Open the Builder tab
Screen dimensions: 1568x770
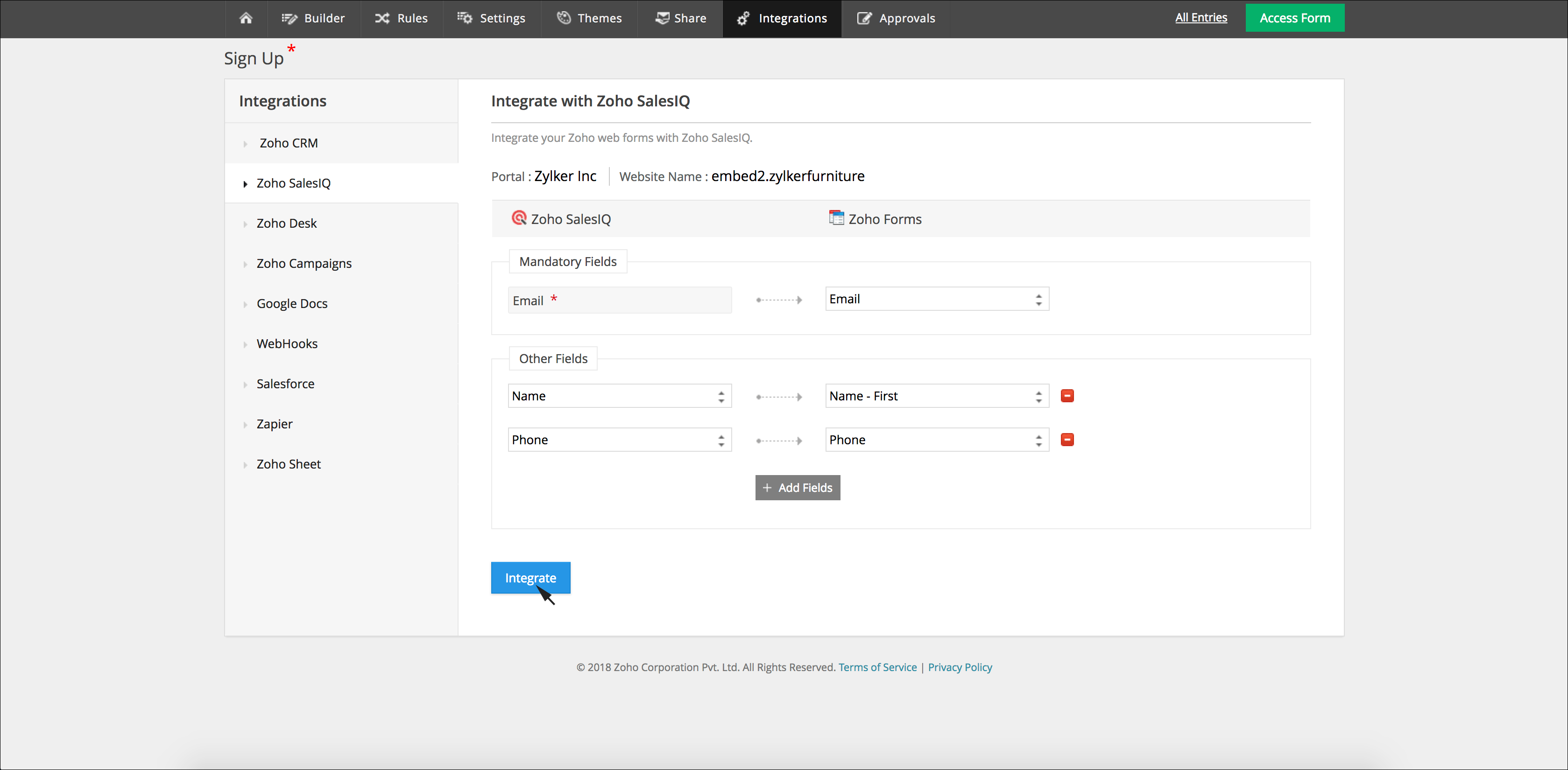pyautogui.click(x=313, y=18)
